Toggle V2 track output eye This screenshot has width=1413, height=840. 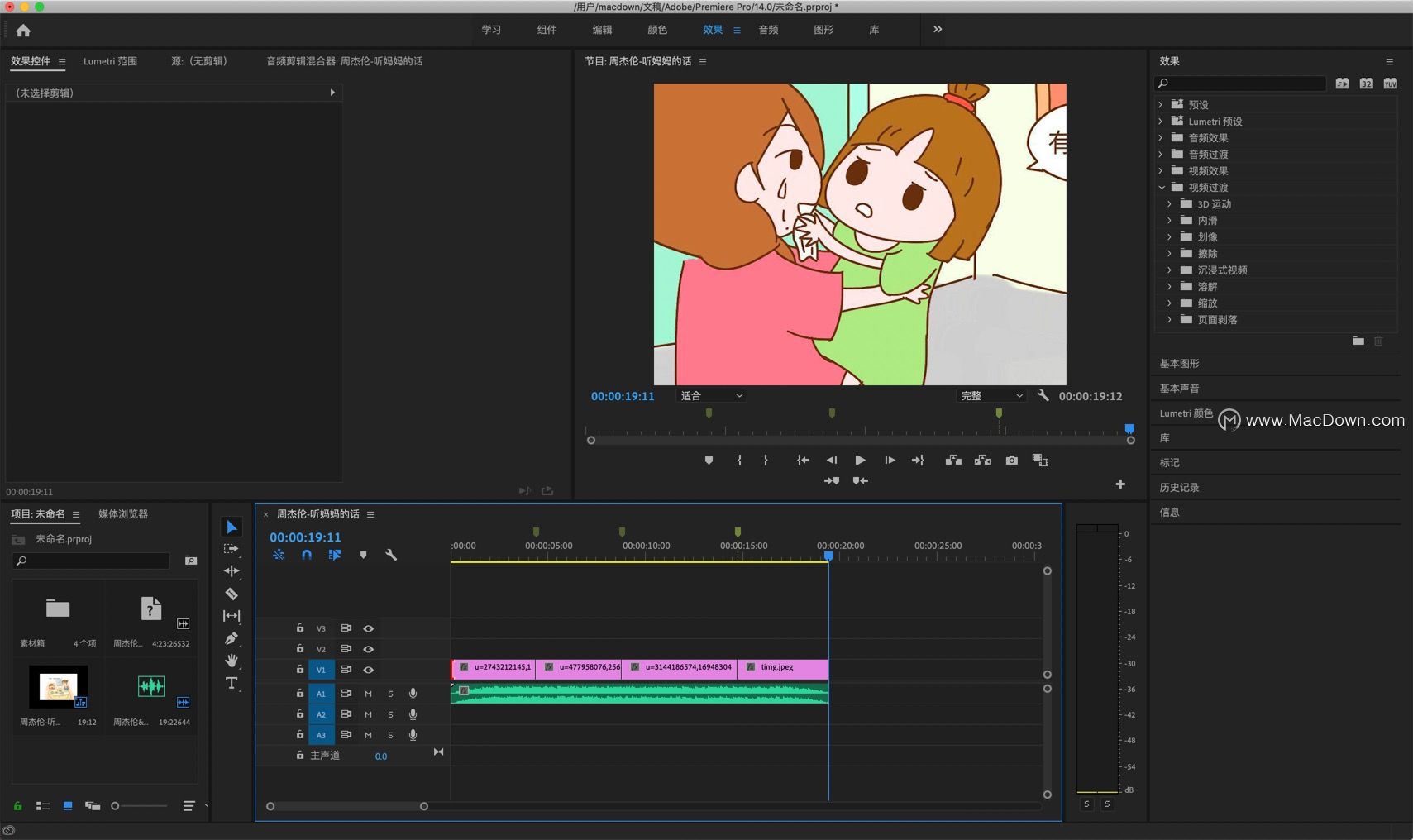click(x=369, y=649)
